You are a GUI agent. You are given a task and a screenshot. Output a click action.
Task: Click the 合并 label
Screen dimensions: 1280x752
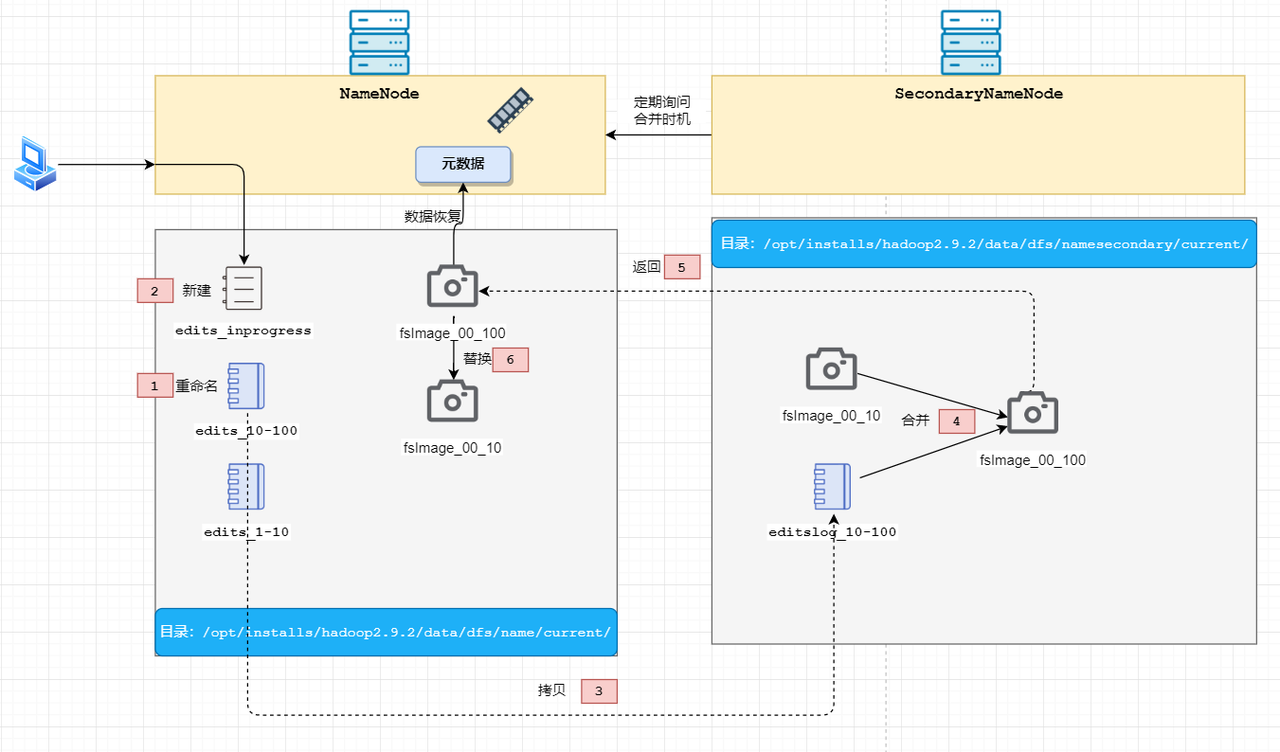[916, 420]
